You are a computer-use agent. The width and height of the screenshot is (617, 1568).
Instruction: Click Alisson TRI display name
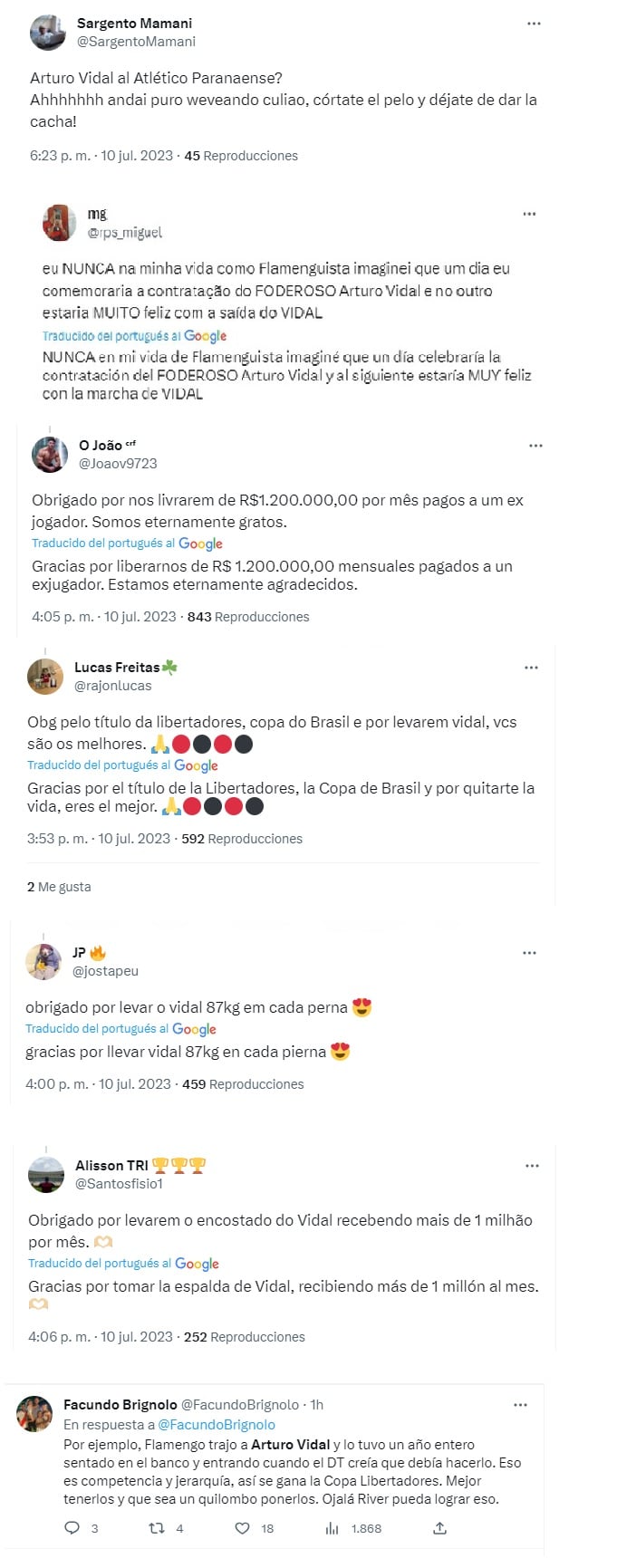111,1166
